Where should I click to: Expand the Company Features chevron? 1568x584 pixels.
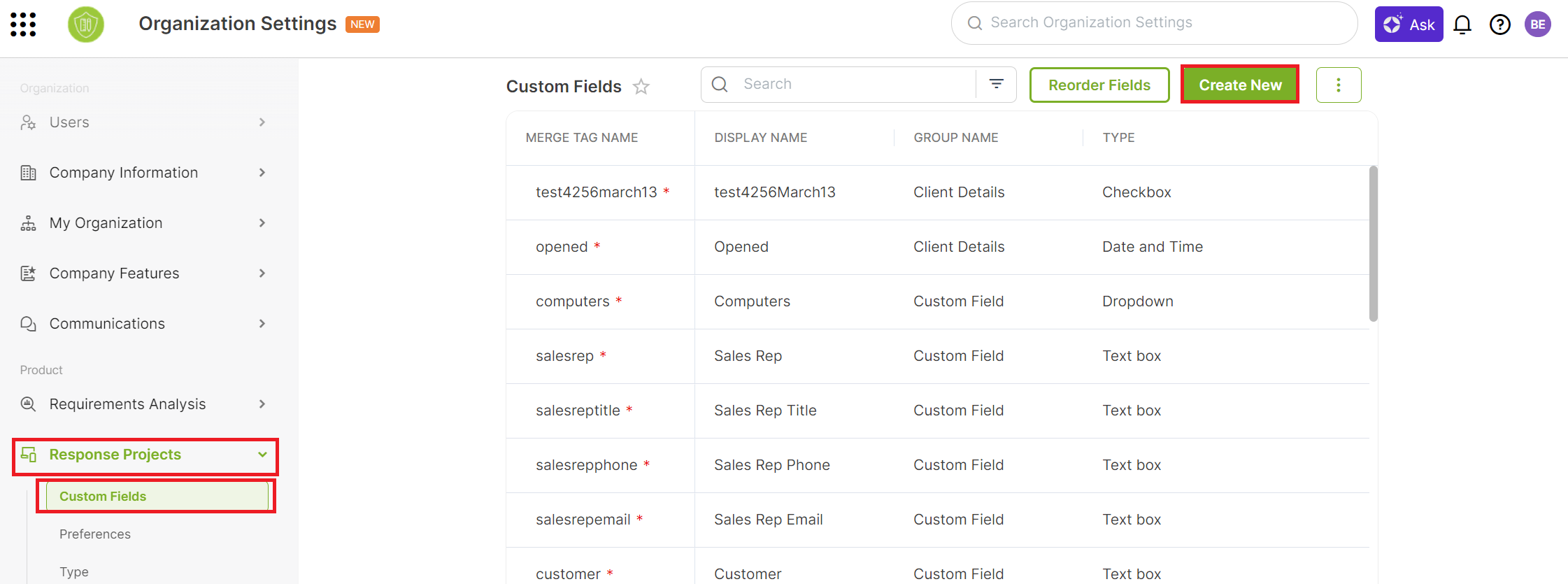point(262,273)
